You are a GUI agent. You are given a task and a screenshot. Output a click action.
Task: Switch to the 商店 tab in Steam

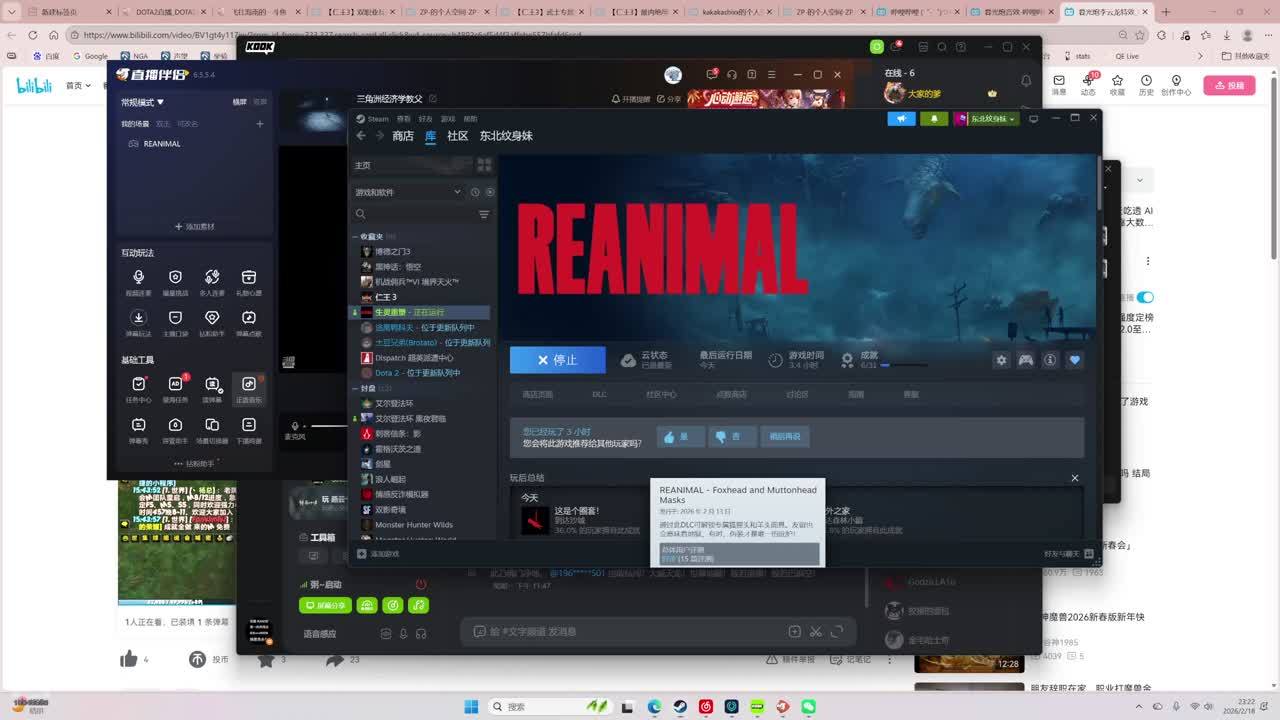point(403,136)
